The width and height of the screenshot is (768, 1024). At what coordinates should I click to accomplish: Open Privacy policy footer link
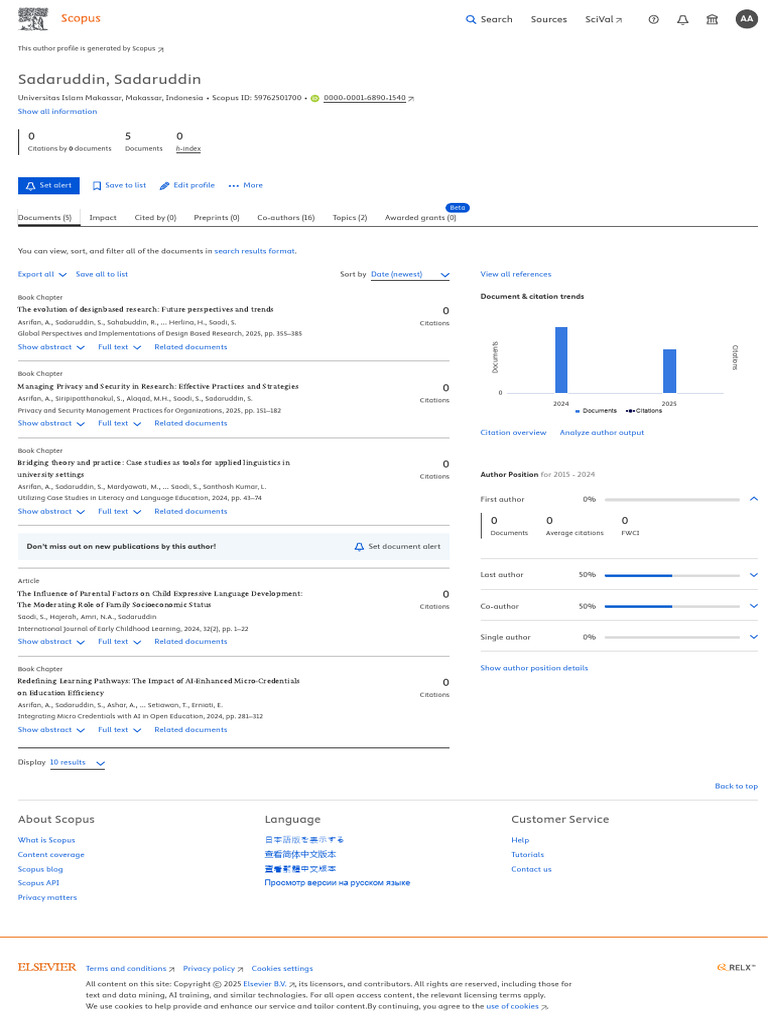213,968
